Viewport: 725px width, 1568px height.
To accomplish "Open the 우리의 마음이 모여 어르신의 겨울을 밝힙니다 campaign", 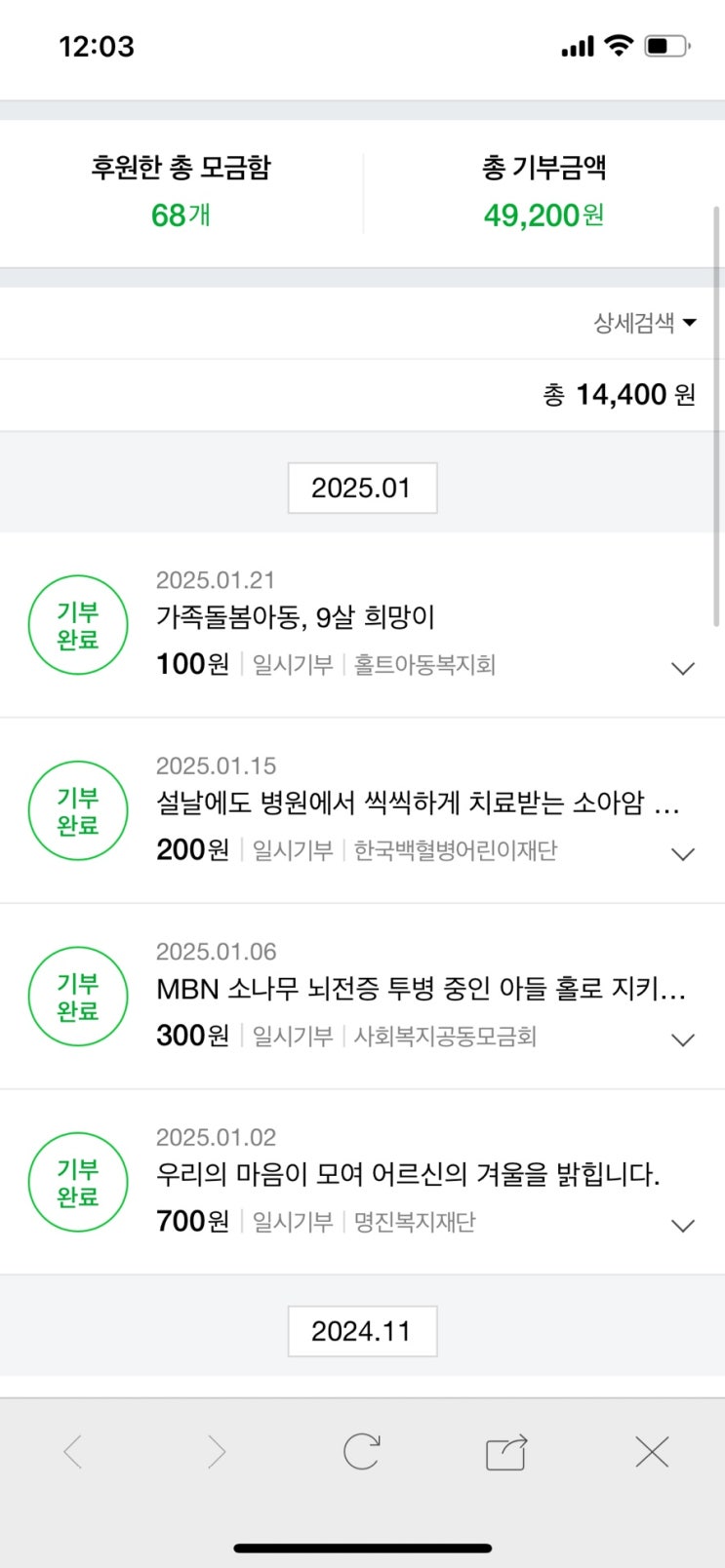I will (x=408, y=1174).
